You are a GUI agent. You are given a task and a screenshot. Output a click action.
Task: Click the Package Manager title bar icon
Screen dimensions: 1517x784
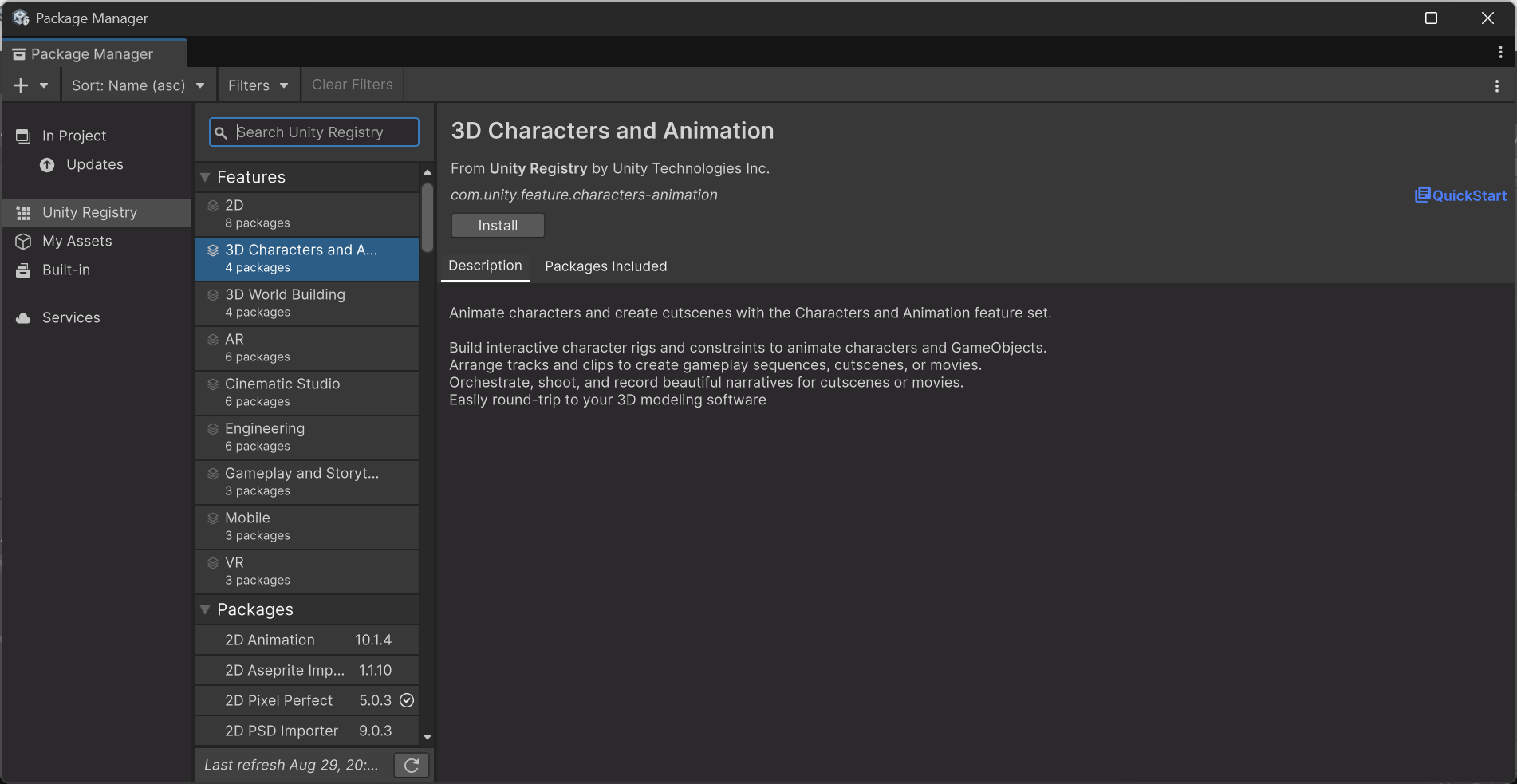point(21,18)
